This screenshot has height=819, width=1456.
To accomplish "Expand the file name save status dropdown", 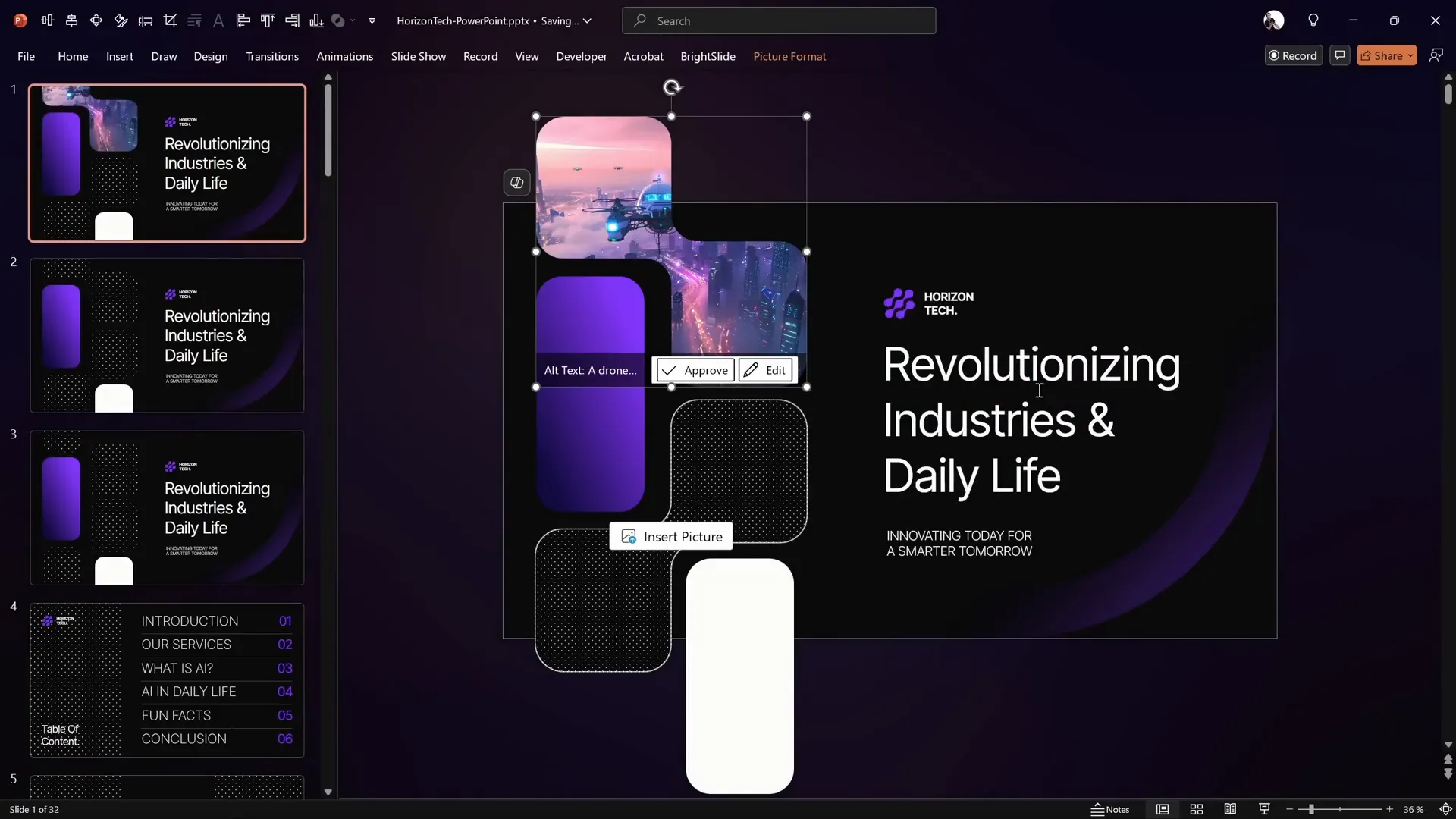I will pyautogui.click(x=587, y=21).
